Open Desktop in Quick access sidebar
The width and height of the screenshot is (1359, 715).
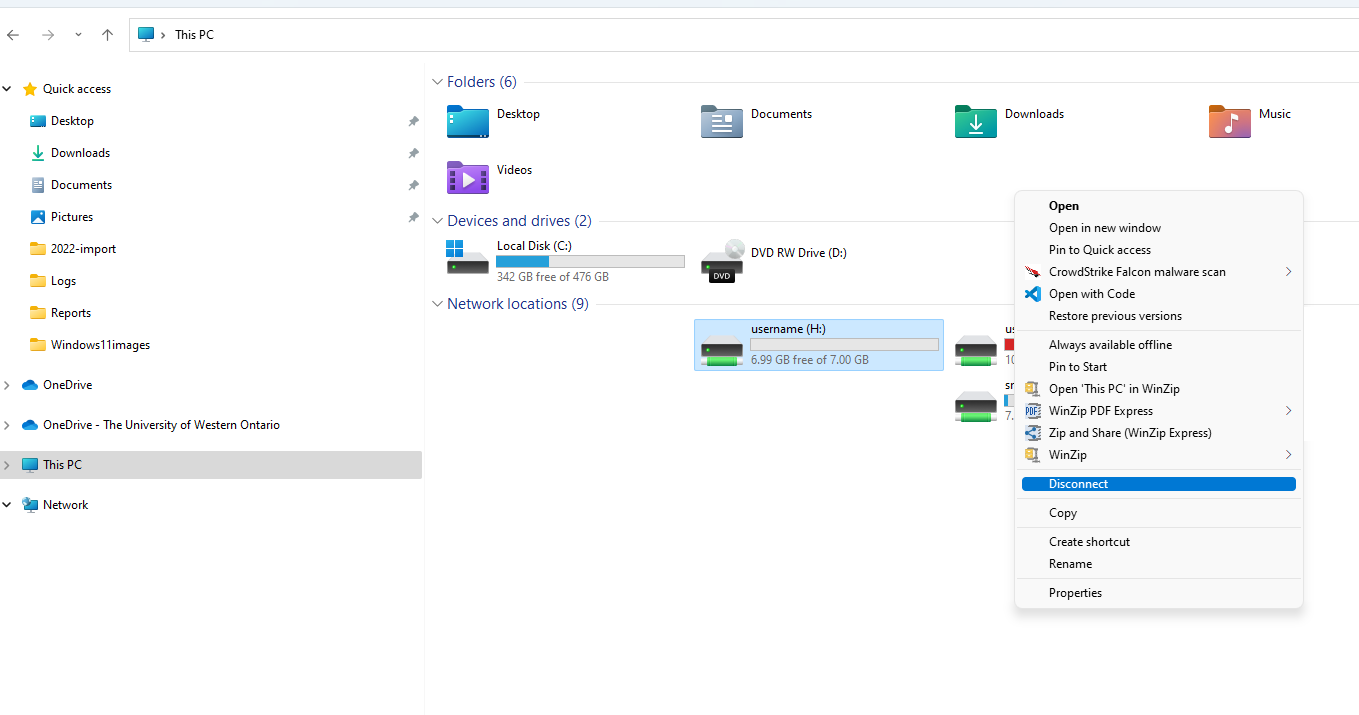click(72, 121)
